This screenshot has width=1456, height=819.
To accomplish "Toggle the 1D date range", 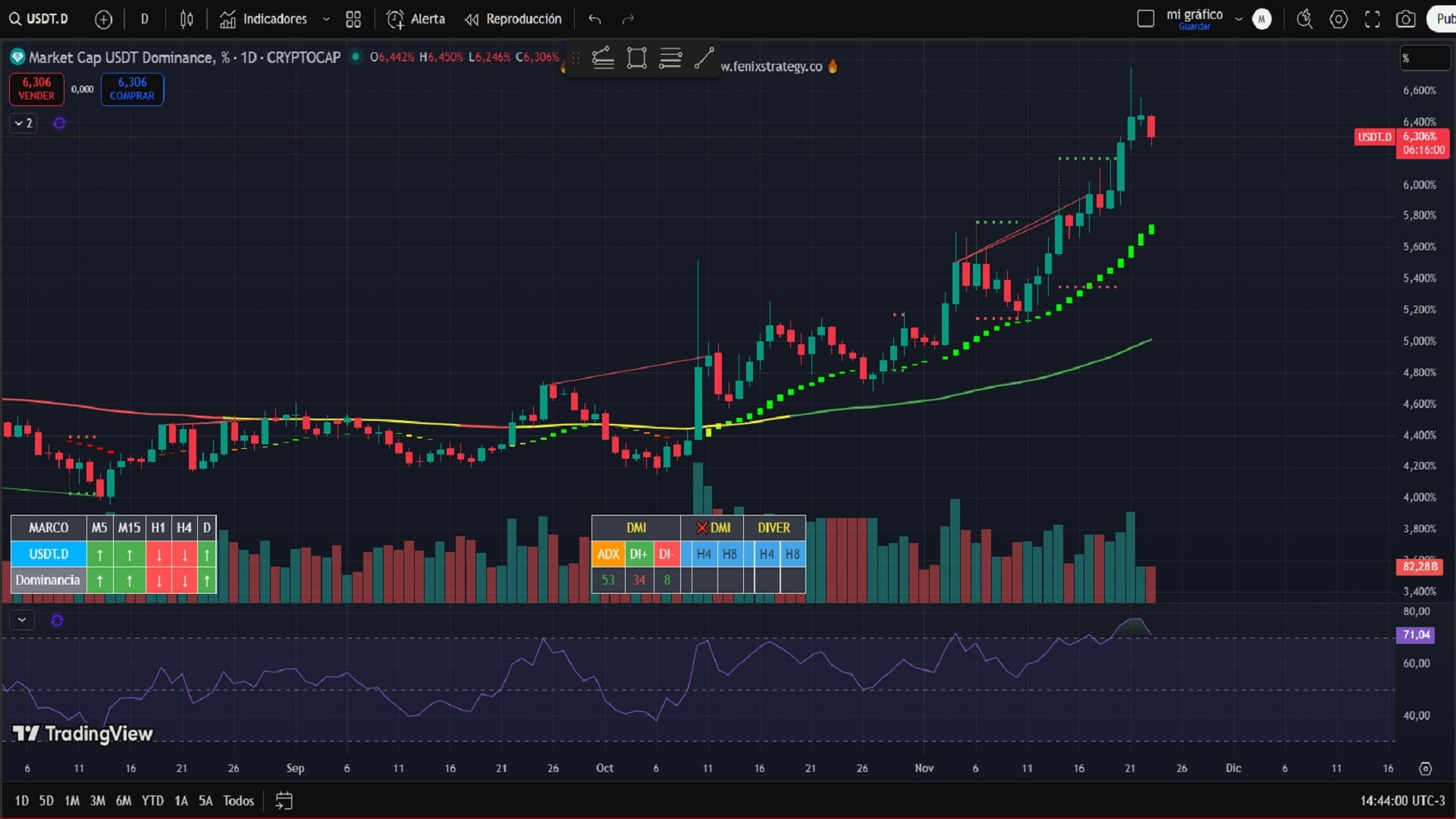I will click(x=21, y=801).
